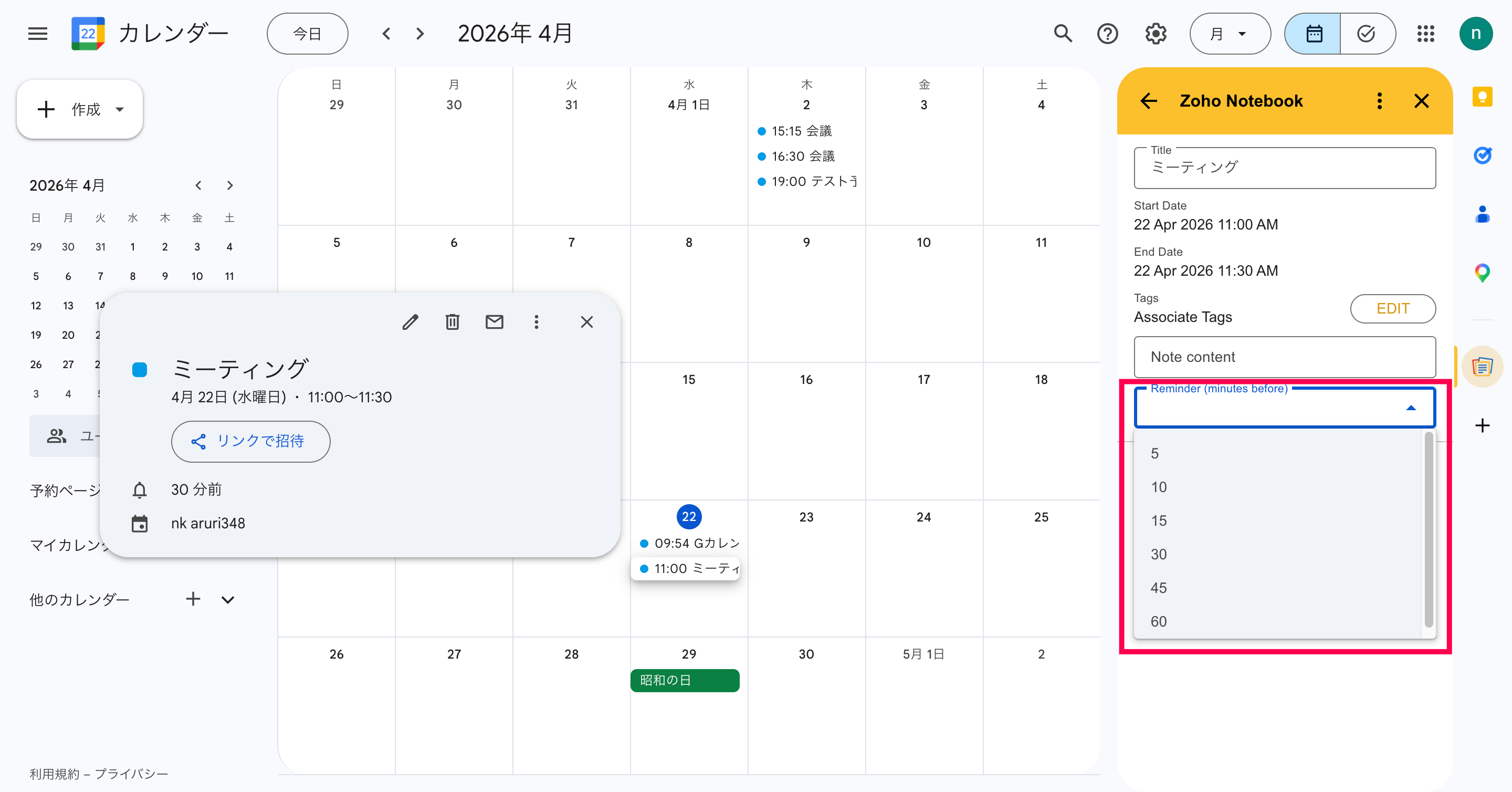Expand the 作成 create dropdown
Image resolution: width=1512 pixels, height=792 pixels.
[120, 109]
